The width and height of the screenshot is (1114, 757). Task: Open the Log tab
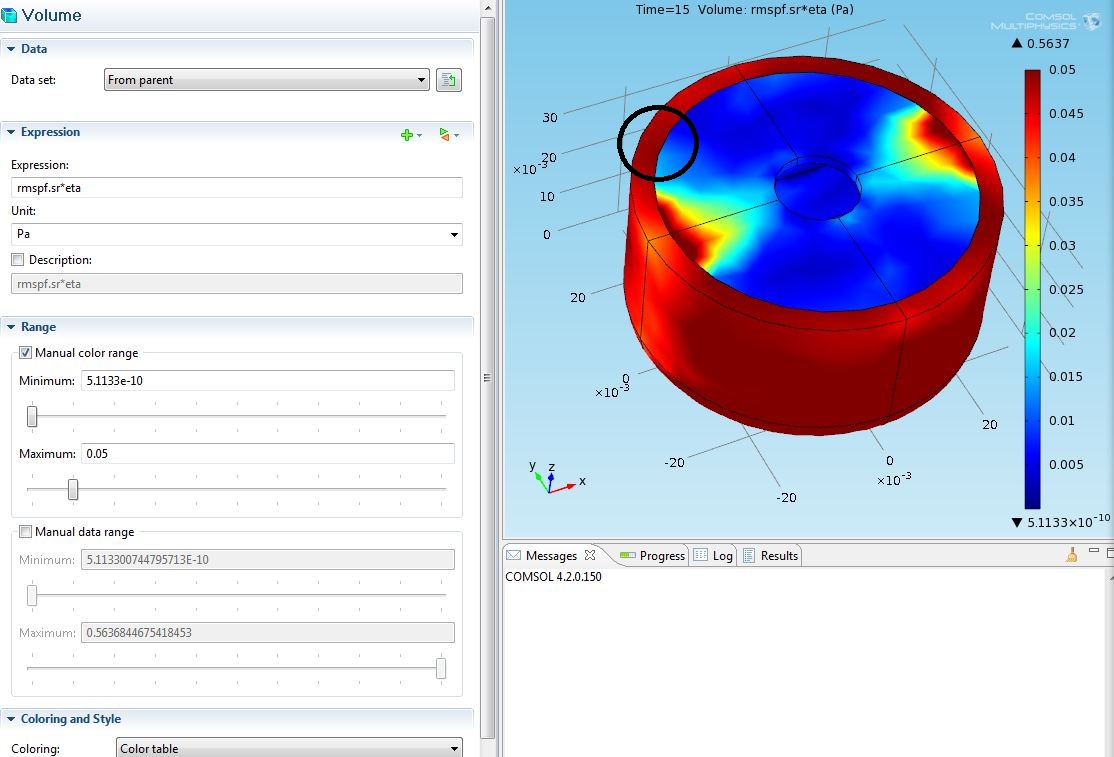click(x=714, y=555)
